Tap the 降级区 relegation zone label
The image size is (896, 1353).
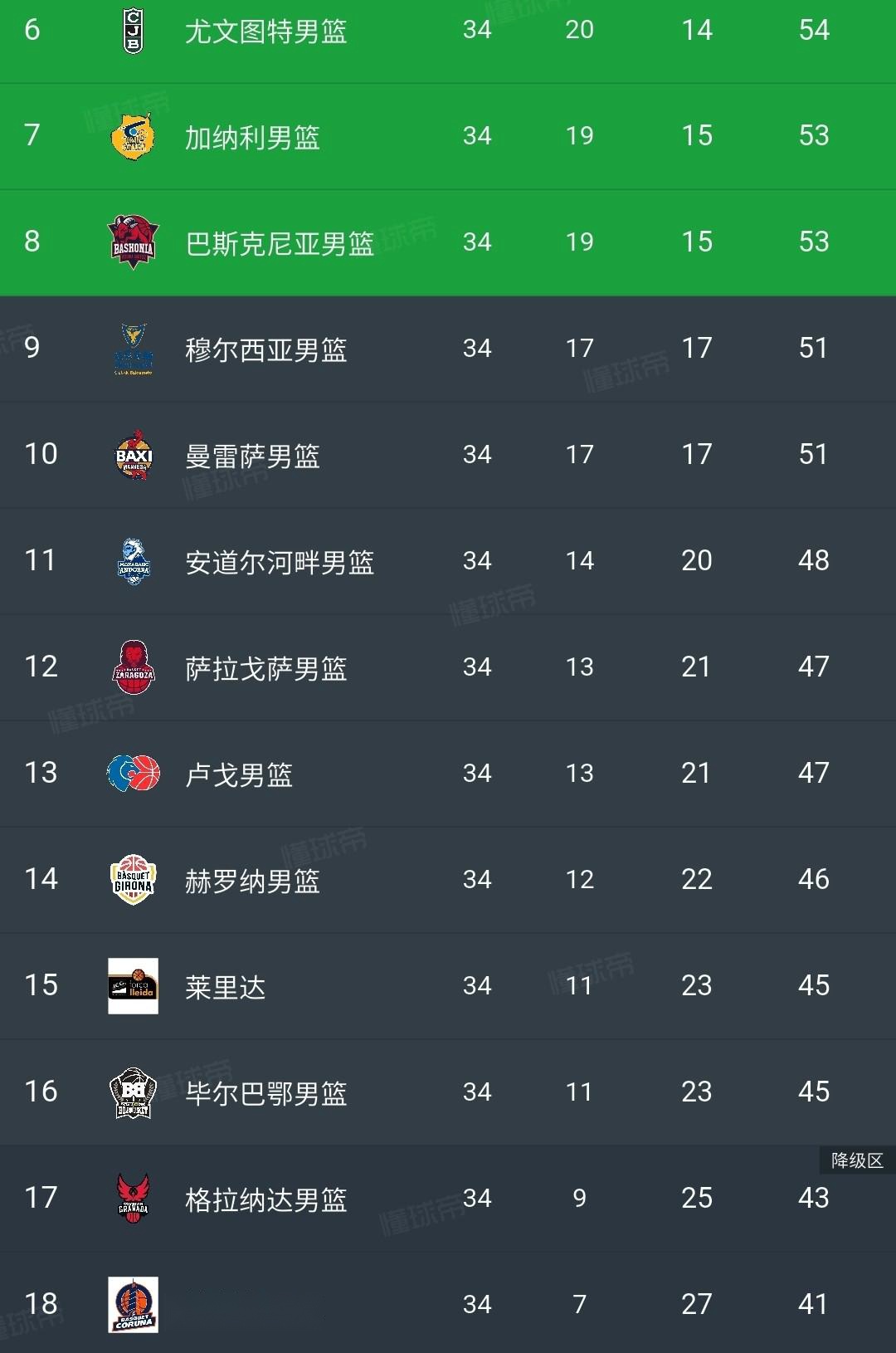[857, 1160]
